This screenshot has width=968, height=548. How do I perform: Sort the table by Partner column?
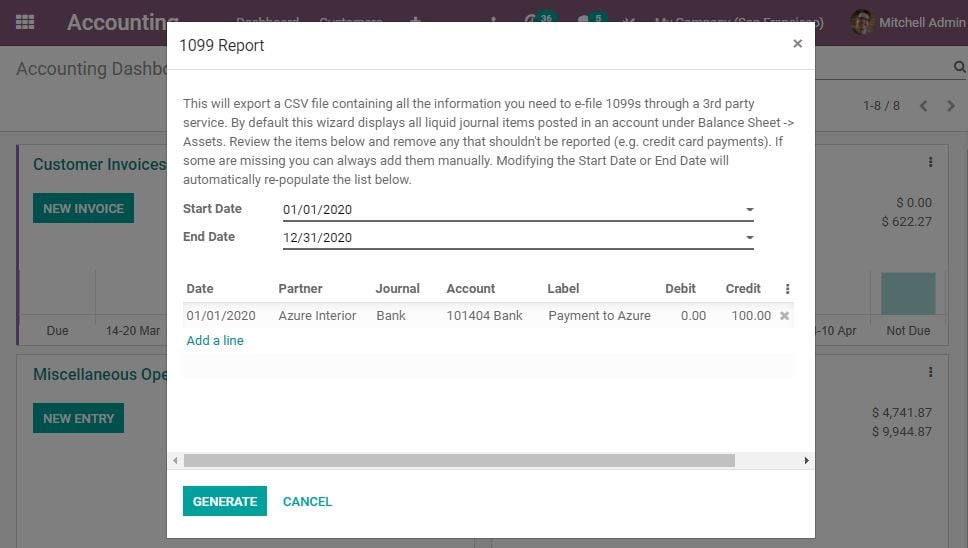[300, 289]
